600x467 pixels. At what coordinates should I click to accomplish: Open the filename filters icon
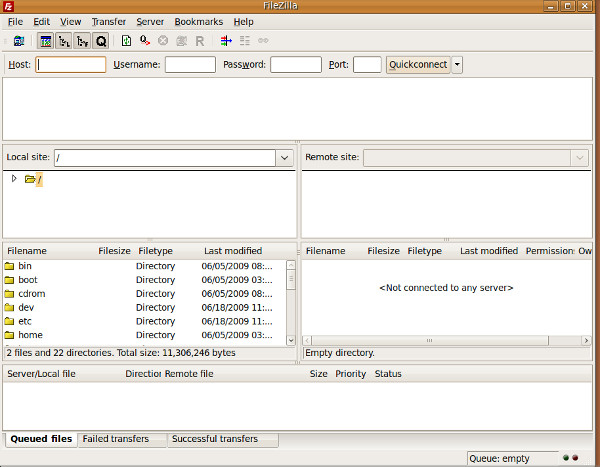(226, 41)
